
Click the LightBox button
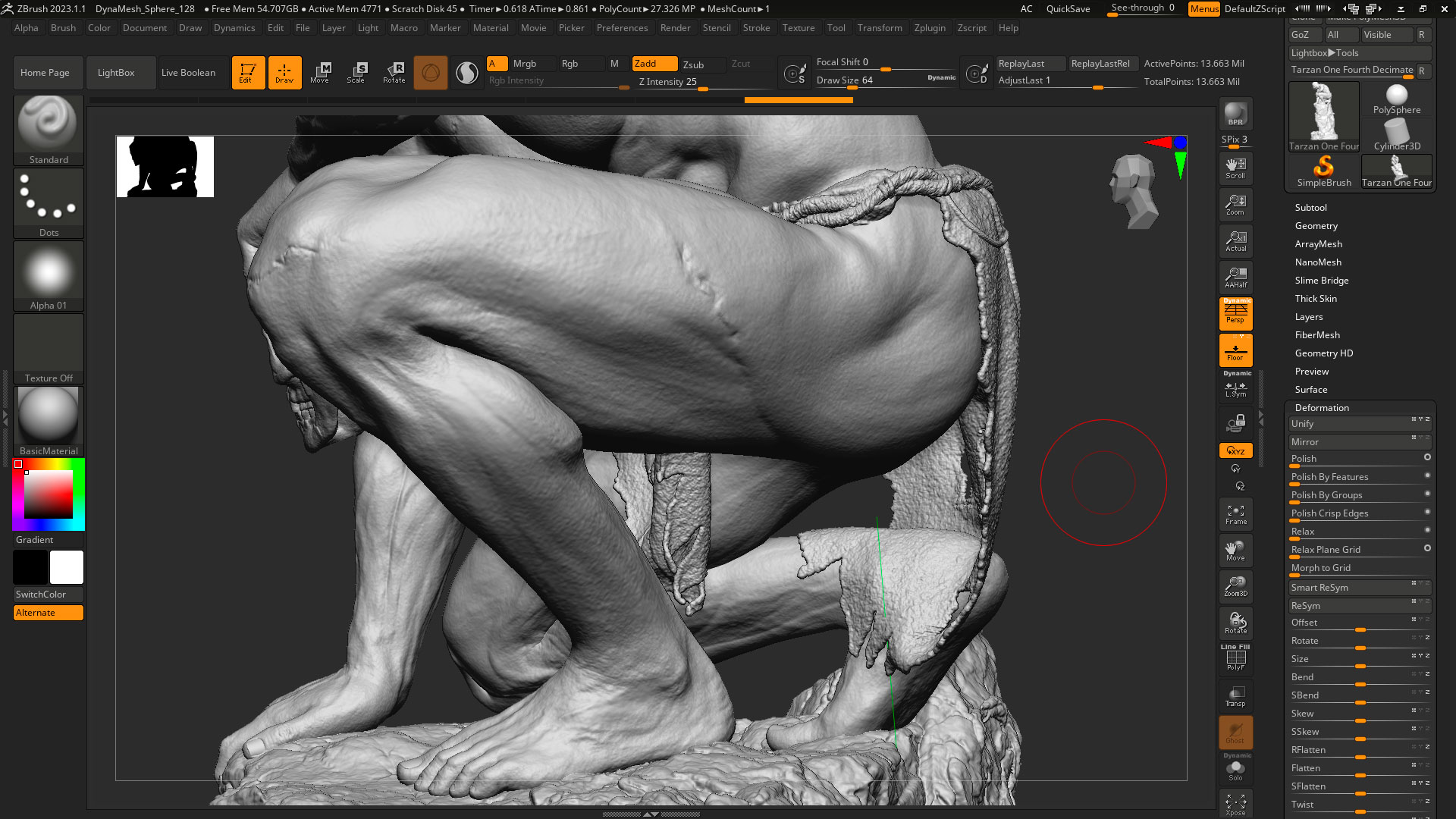(x=116, y=73)
